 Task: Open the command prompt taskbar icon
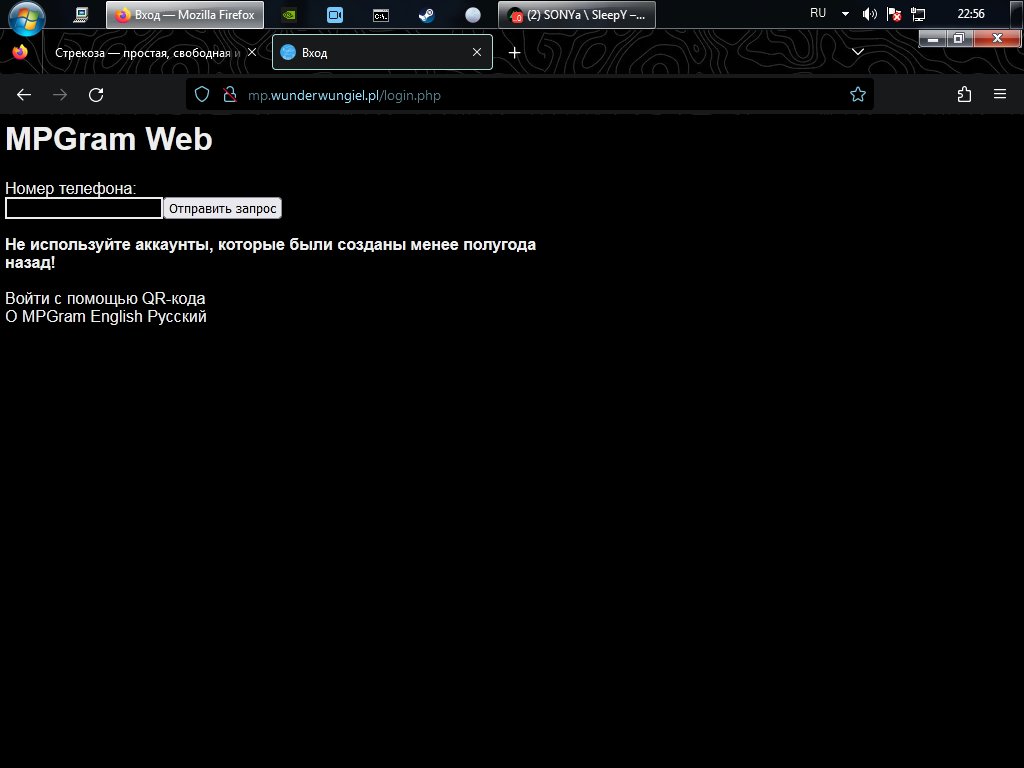pos(381,15)
